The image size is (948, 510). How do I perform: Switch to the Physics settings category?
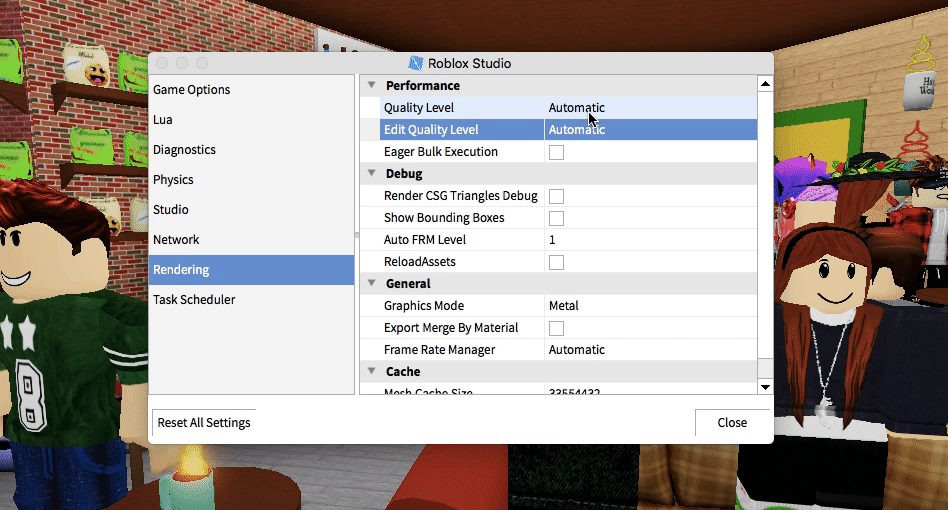click(252, 179)
